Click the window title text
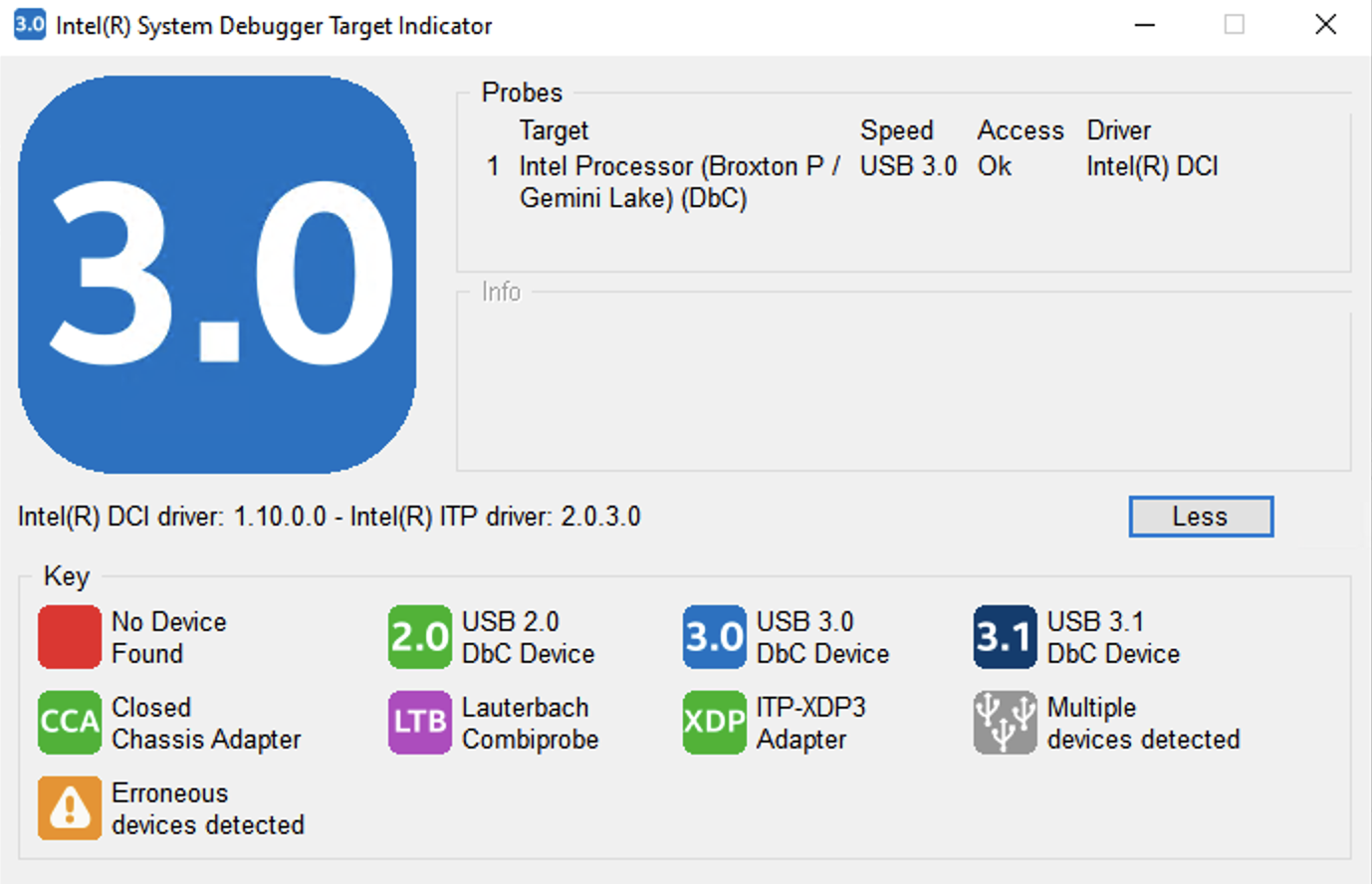This screenshot has height=884, width=1372. 274,26
